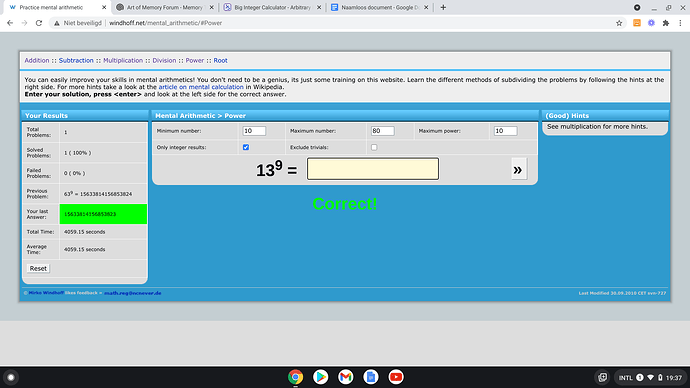Open the Subtraction practice link
Image resolution: width=690 pixels, height=388 pixels.
pos(76,60)
